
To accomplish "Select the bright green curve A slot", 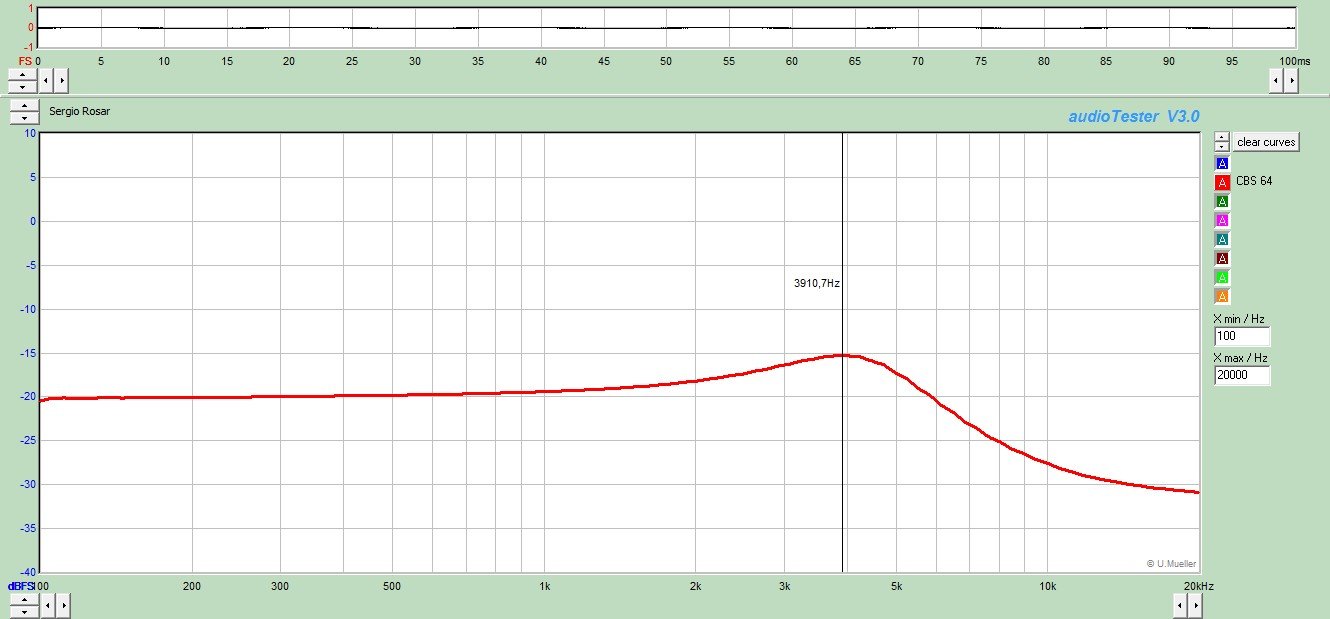I will [1222, 277].
